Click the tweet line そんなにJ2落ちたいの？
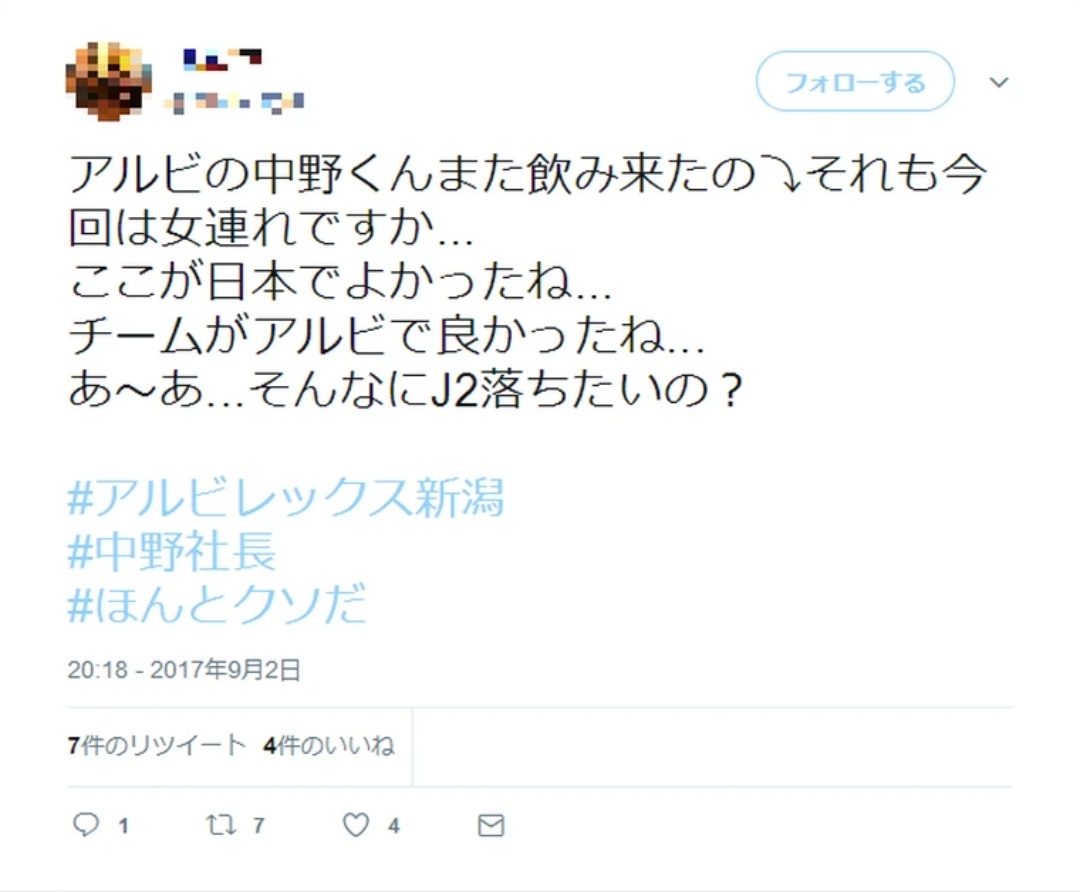This screenshot has width=1080, height=892. coord(495,391)
